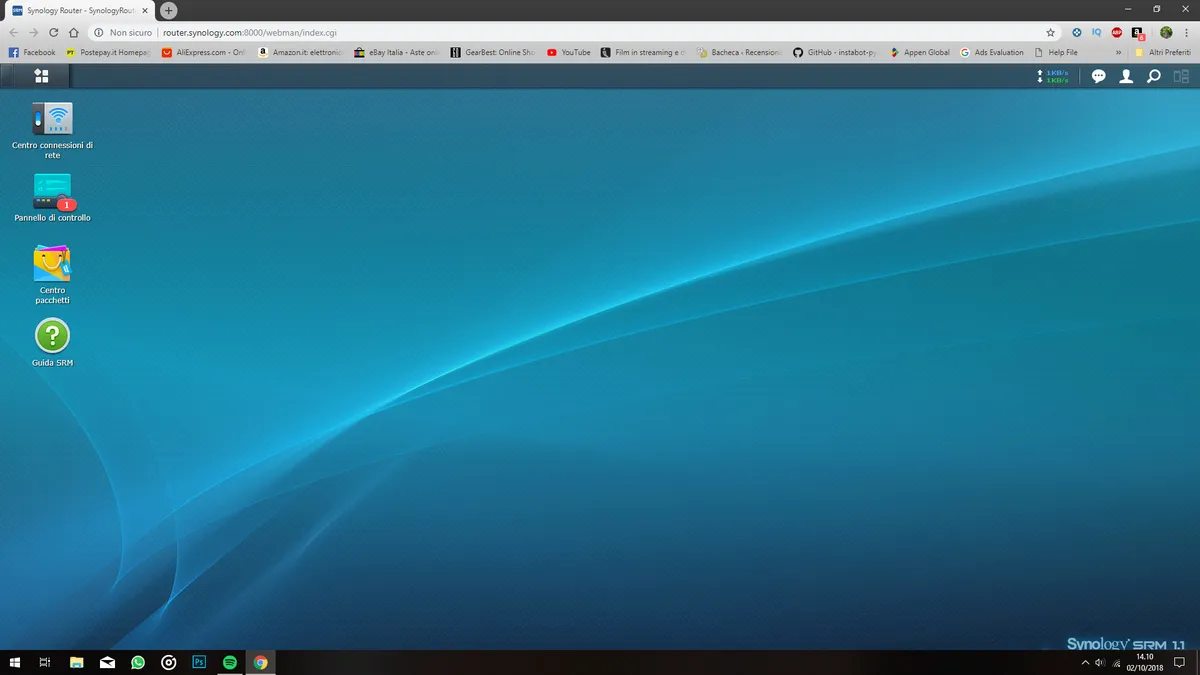Open the SRM search magnifier
1200x675 pixels.
pyautogui.click(x=1153, y=76)
